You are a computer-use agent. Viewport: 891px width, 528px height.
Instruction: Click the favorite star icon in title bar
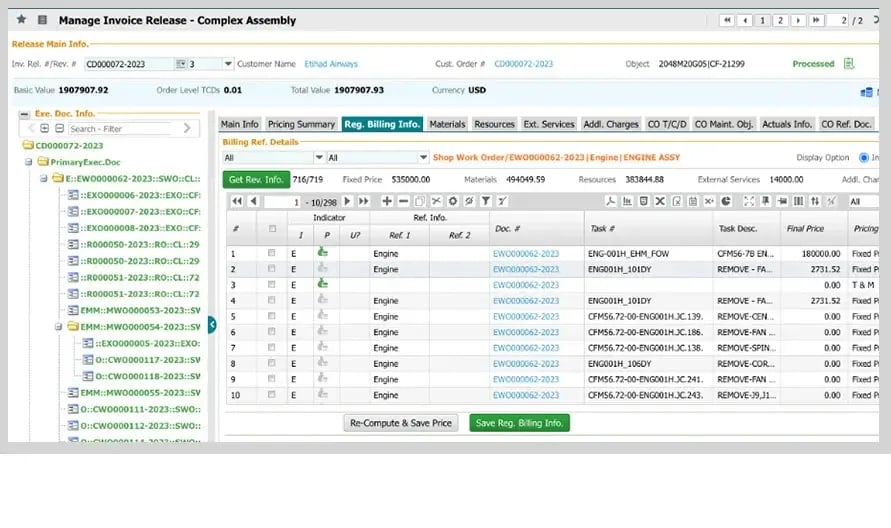click(x=22, y=20)
